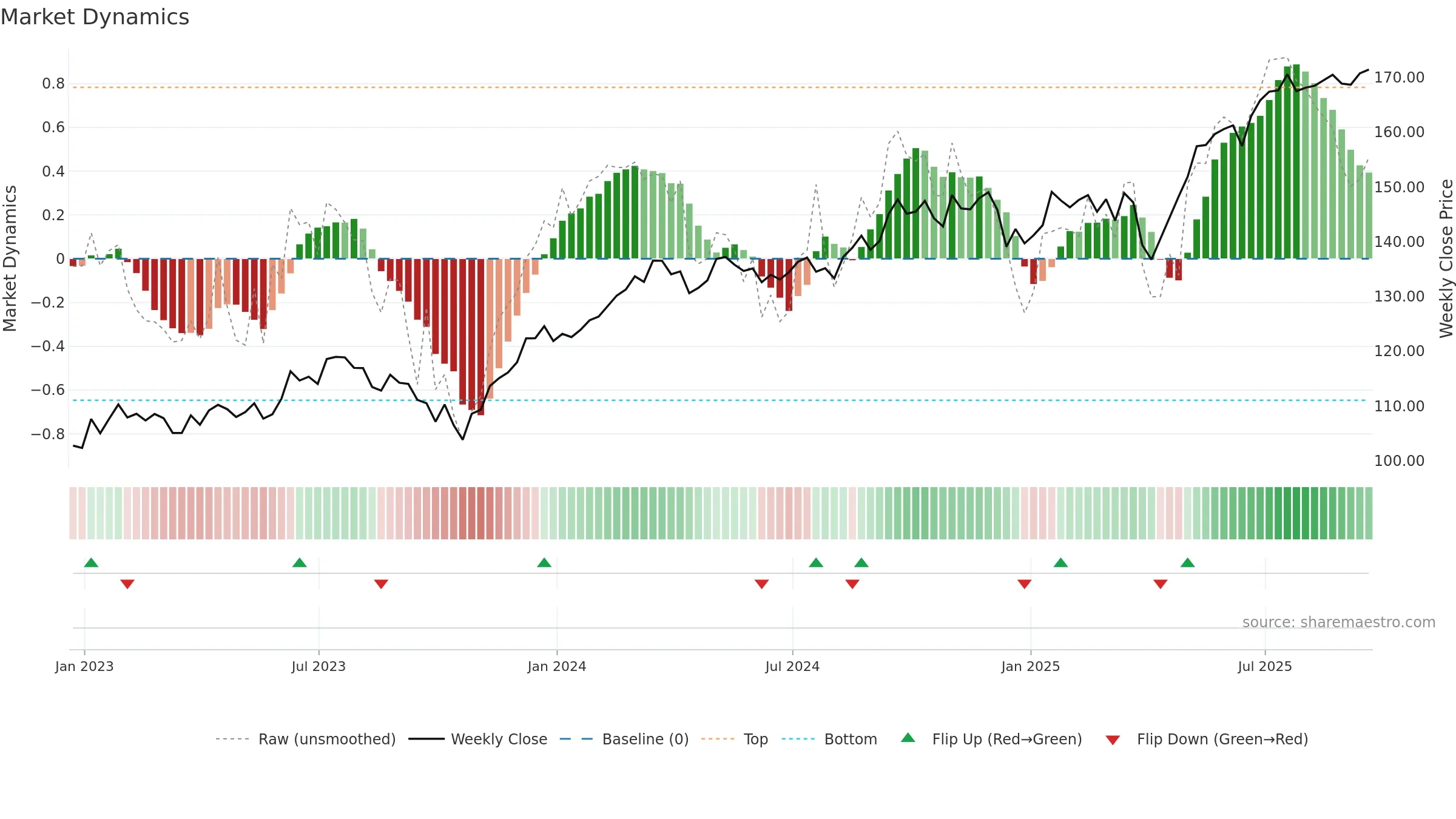The width and height of the screenshot is (1456, 819).
Task: Click the Jan 2024 x-axis label
Action: point(557,666)
